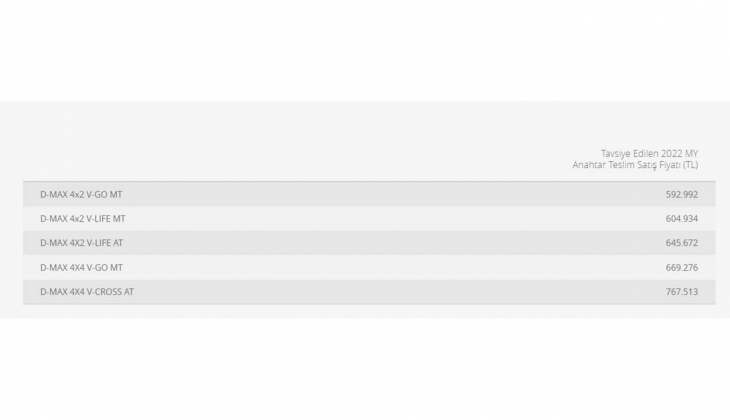Screen dimensions: 730x420
Task: Select the 604.934 price value
Action: point(681,218)
